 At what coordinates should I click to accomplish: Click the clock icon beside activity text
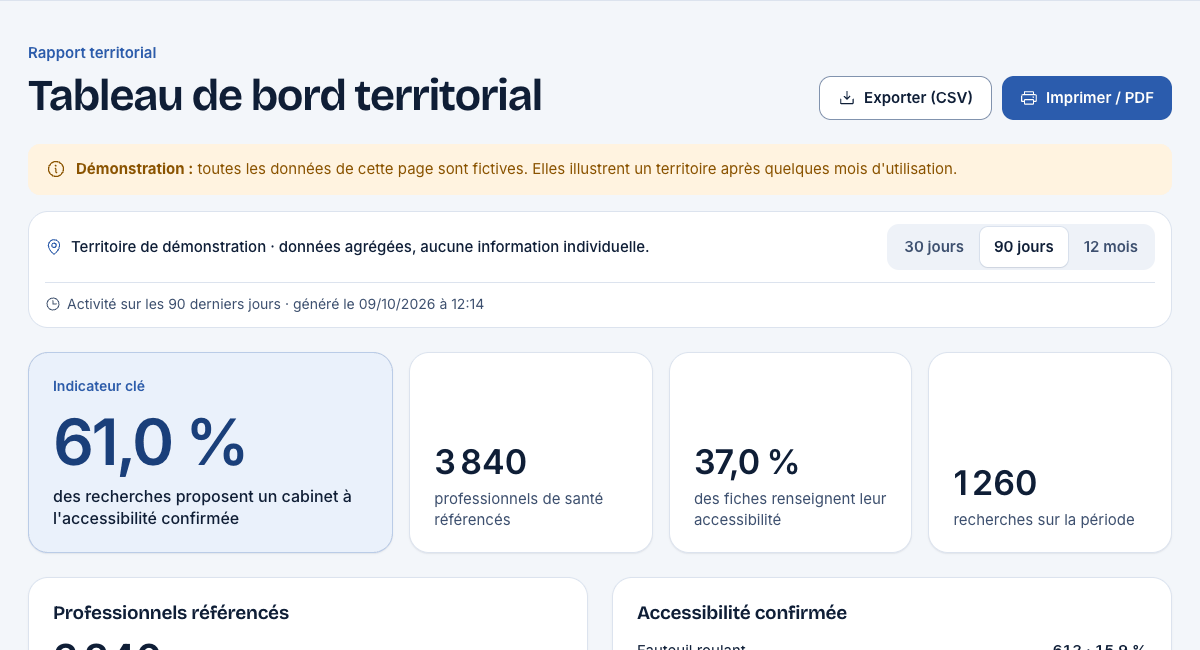click(x=53, y=304)
